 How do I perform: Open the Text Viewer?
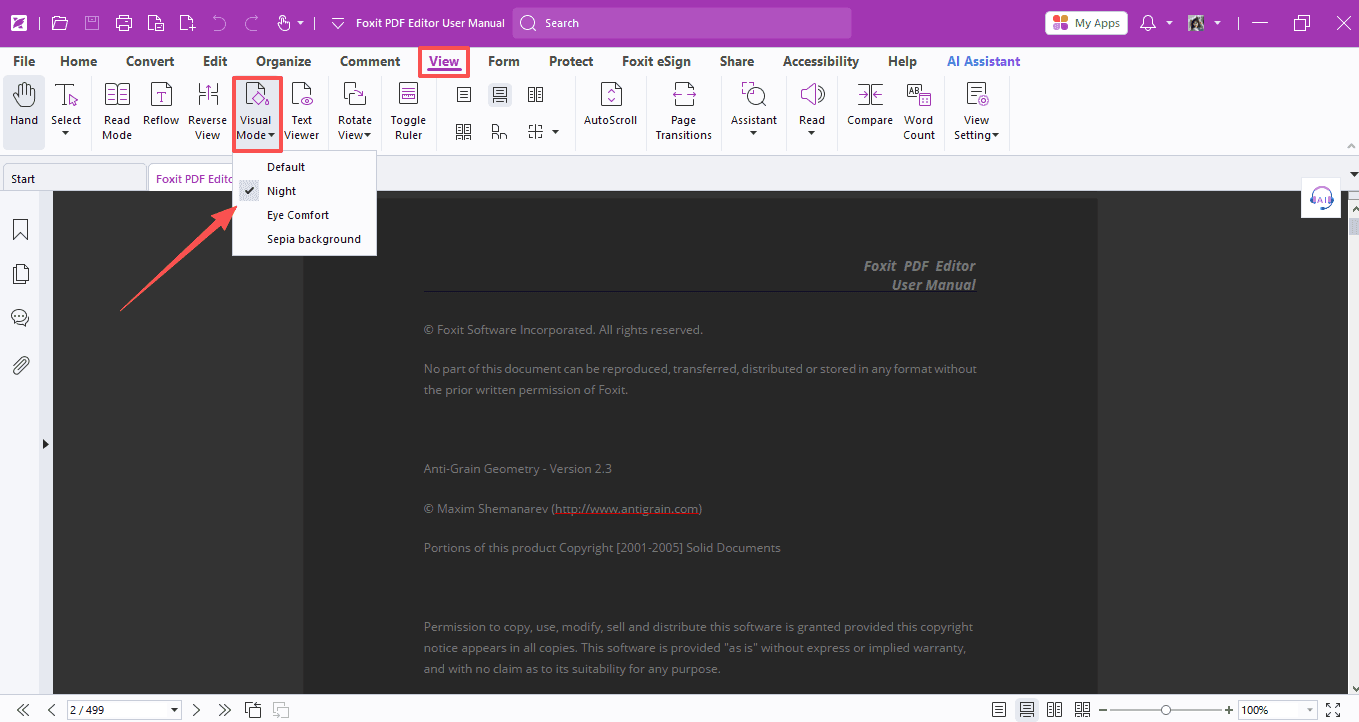(x=302, y=112)
